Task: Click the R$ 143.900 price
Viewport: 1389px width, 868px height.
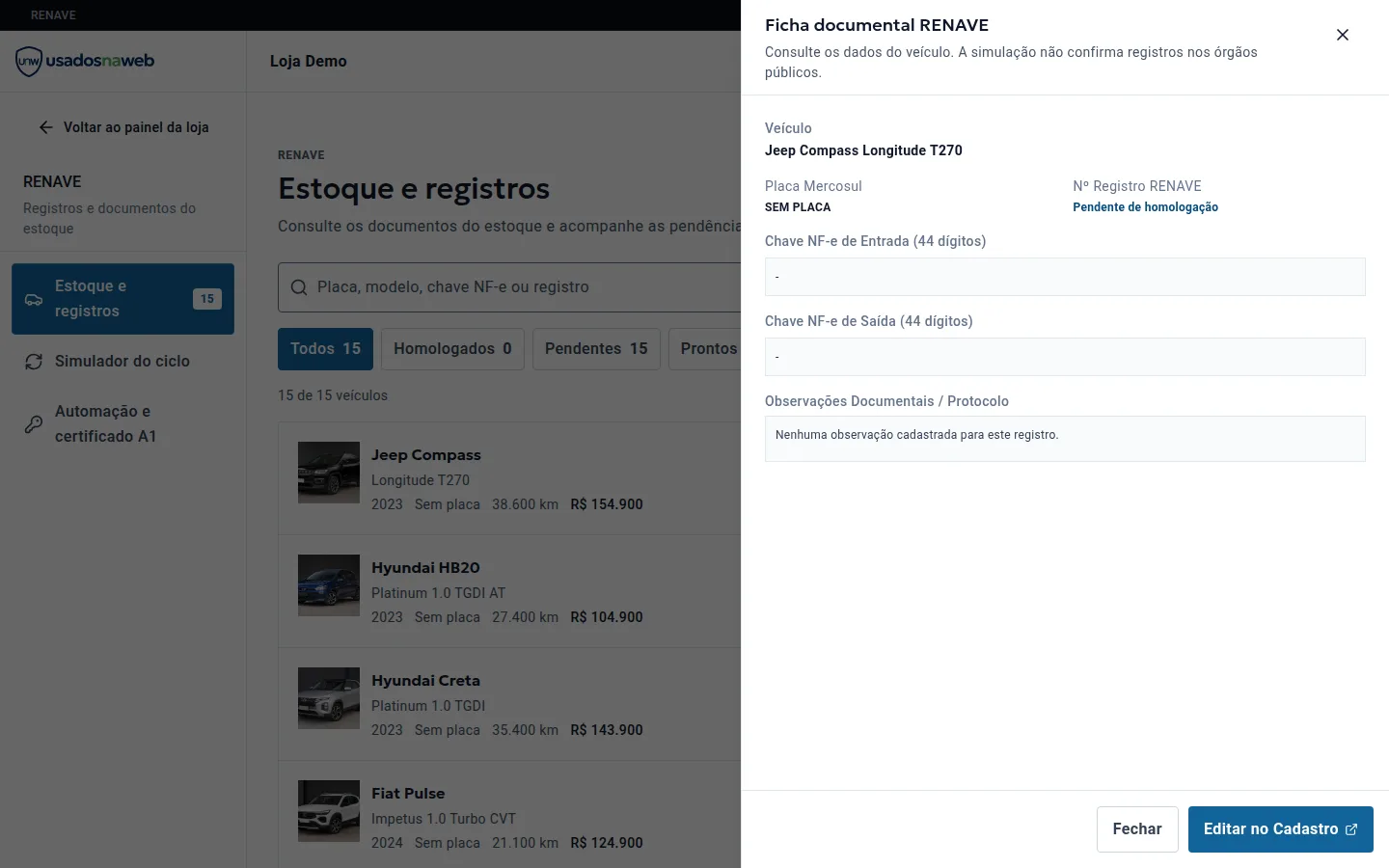Action: (607, 730)
